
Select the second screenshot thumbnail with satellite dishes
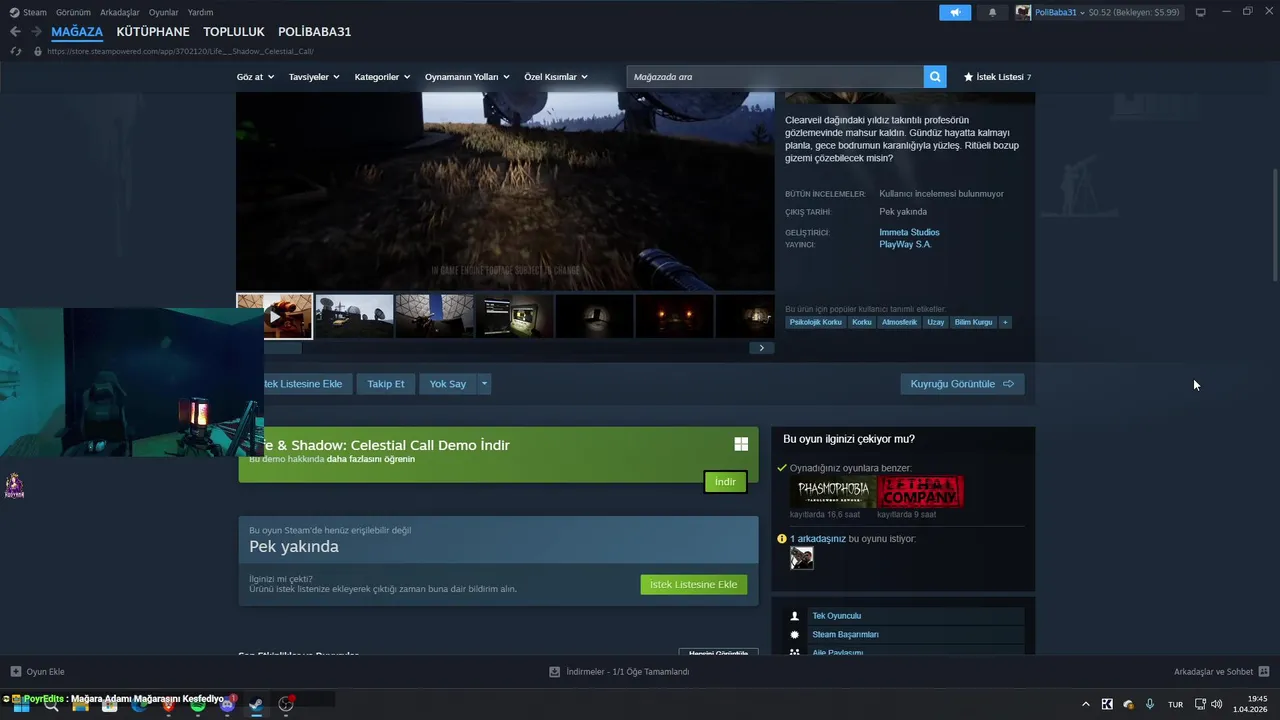tap(354, 316)
